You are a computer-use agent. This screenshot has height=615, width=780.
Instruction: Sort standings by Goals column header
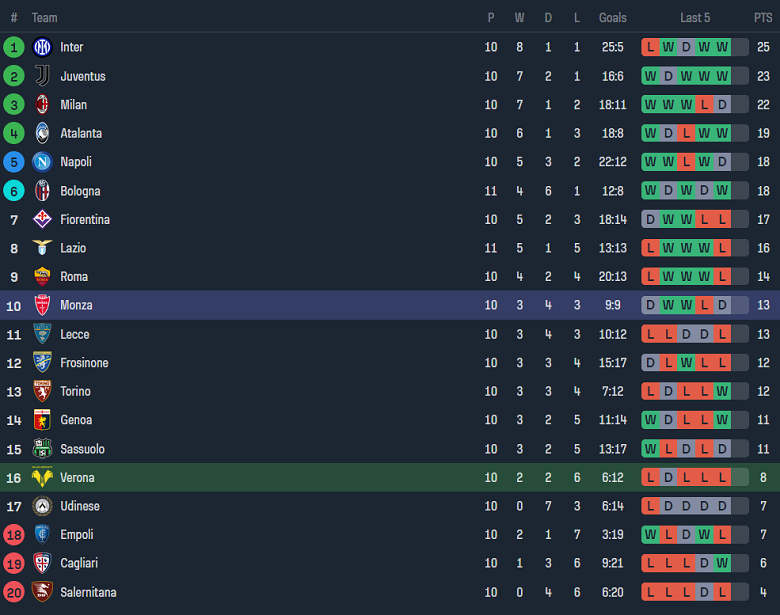pyautogui.click(x=612, y=18)
